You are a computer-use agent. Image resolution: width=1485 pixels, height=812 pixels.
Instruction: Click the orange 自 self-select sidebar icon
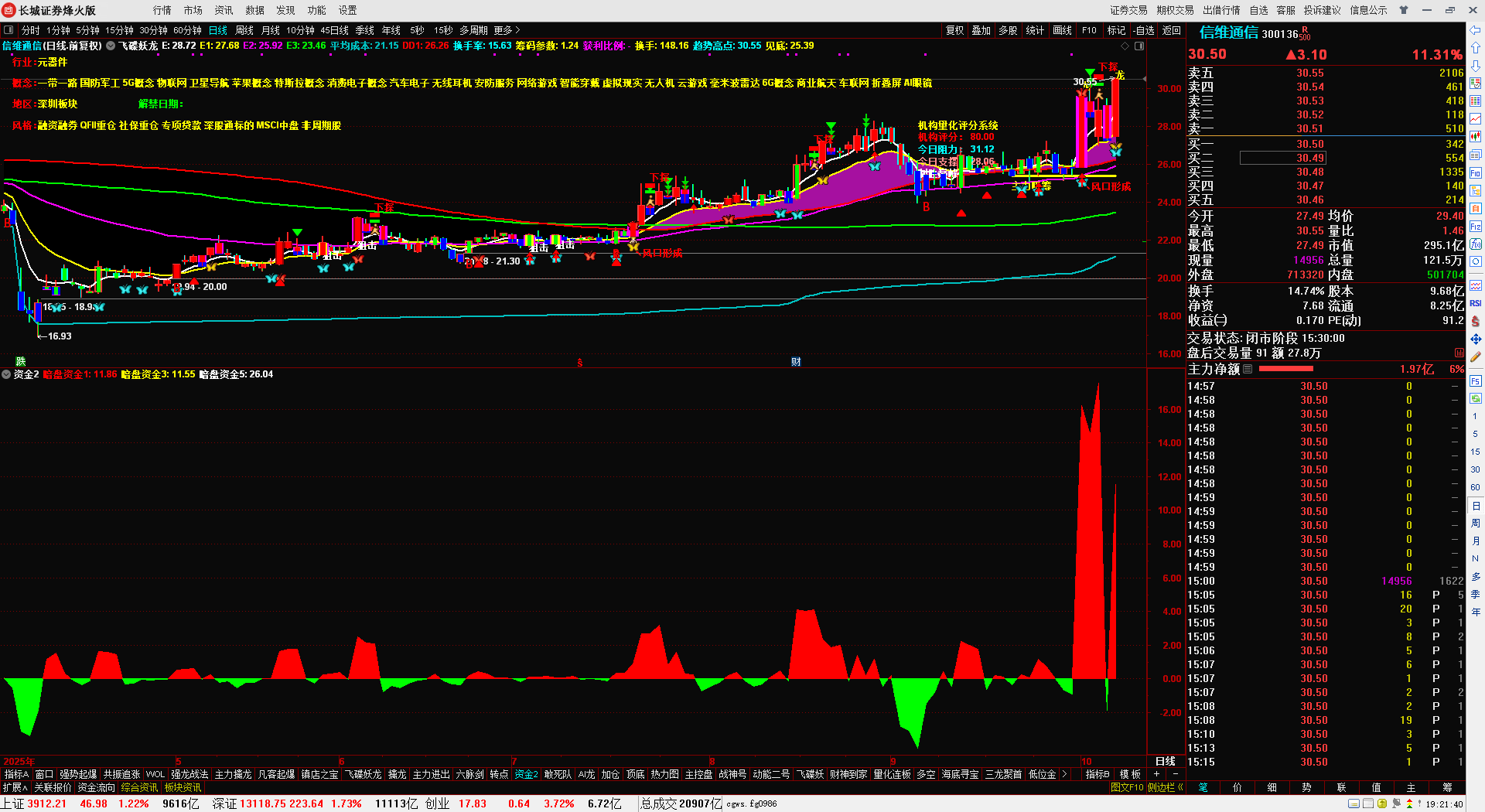[x=1476, y=208]
